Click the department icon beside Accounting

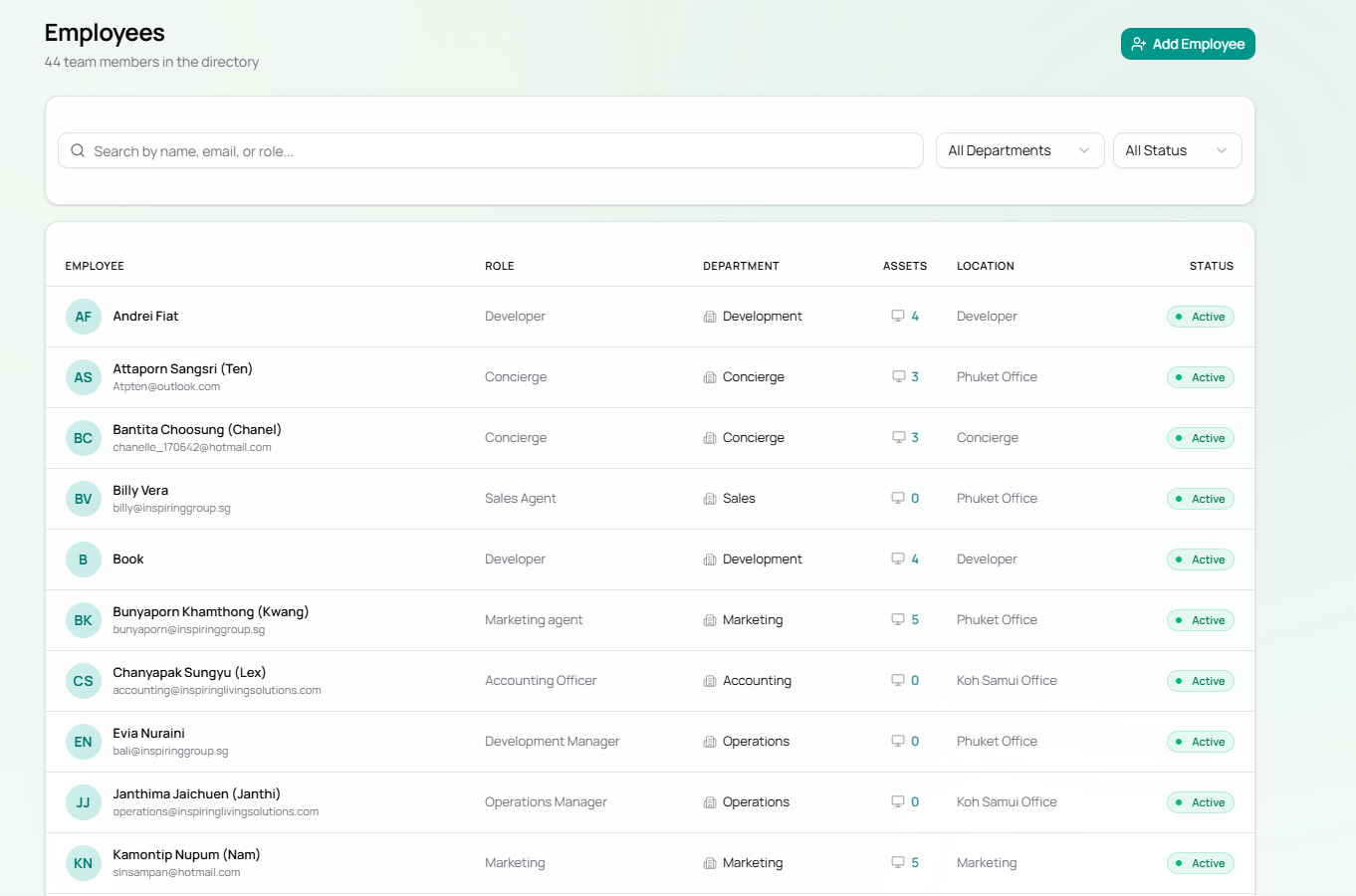point(710,681)
